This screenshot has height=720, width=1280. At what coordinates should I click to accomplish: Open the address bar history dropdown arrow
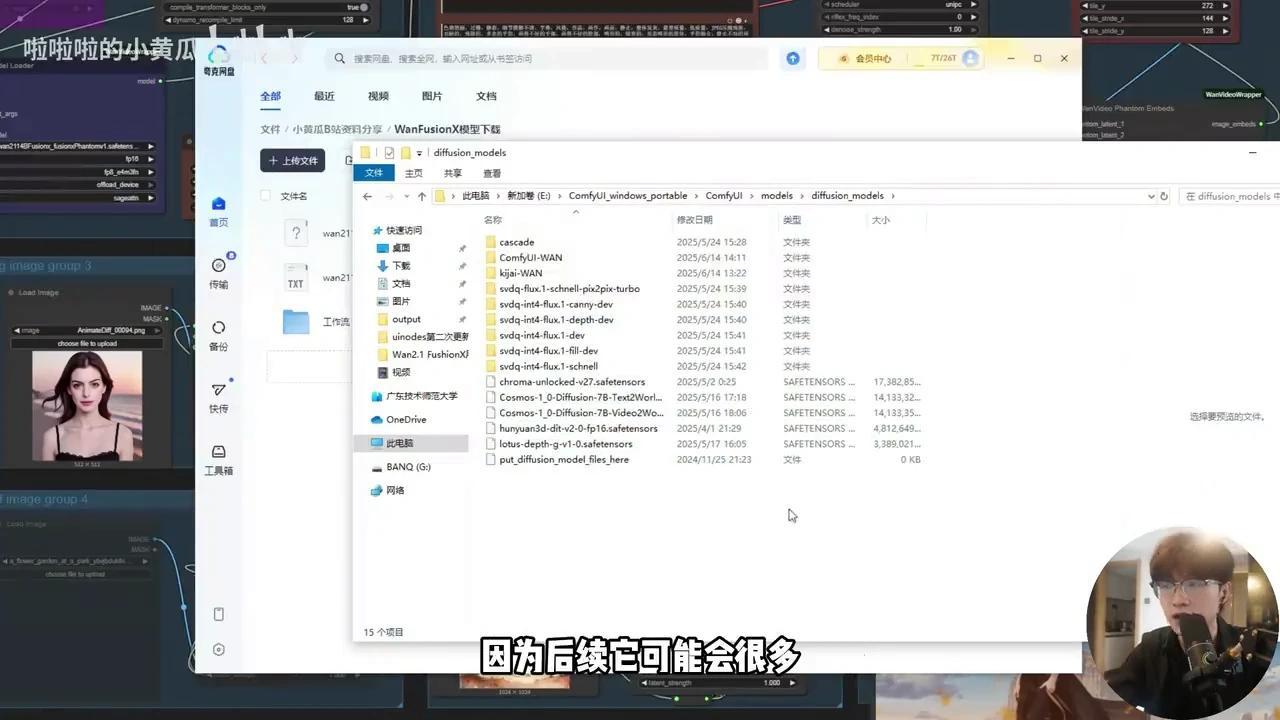click(x=1150, y=195)
